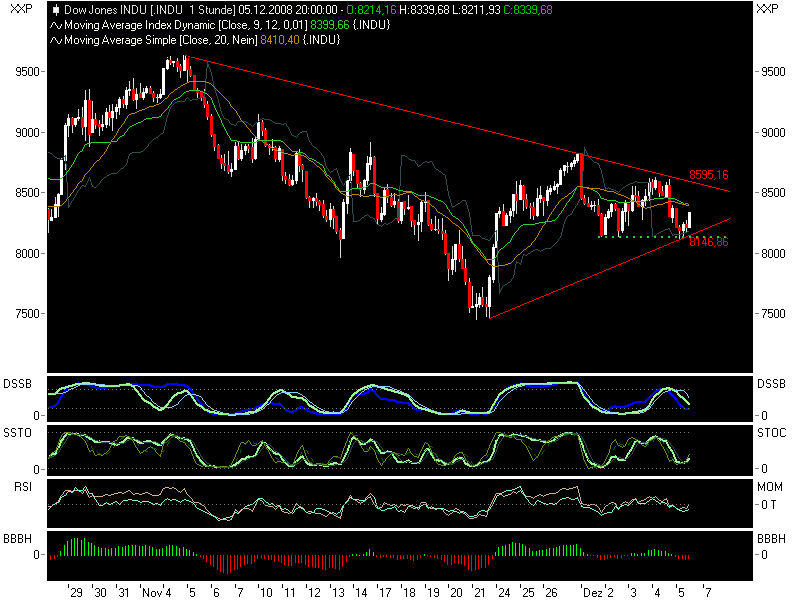
Task: Click the '29 date label
Action: click(76, 592)
